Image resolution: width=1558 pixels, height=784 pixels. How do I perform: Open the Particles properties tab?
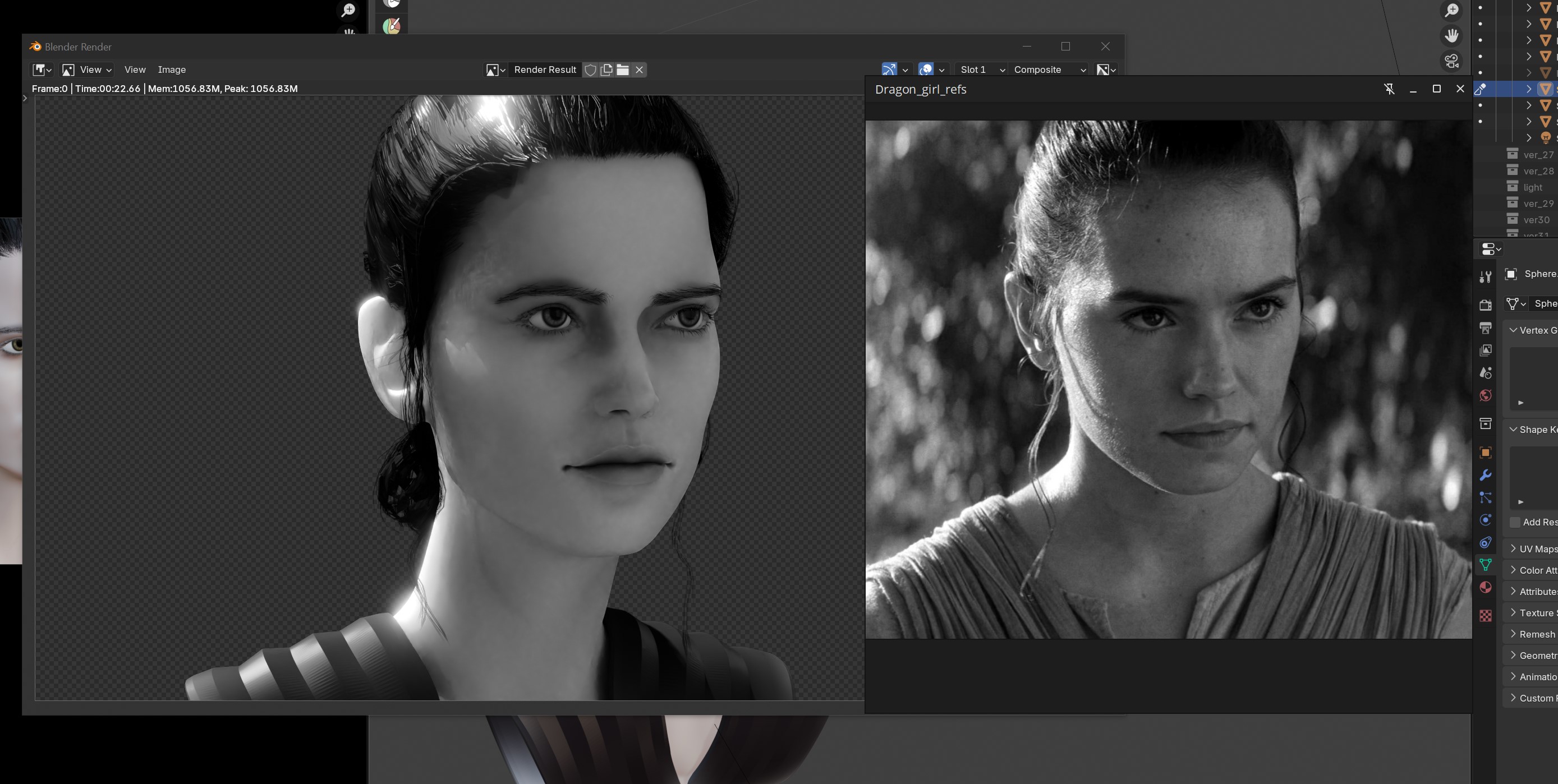1485,497
